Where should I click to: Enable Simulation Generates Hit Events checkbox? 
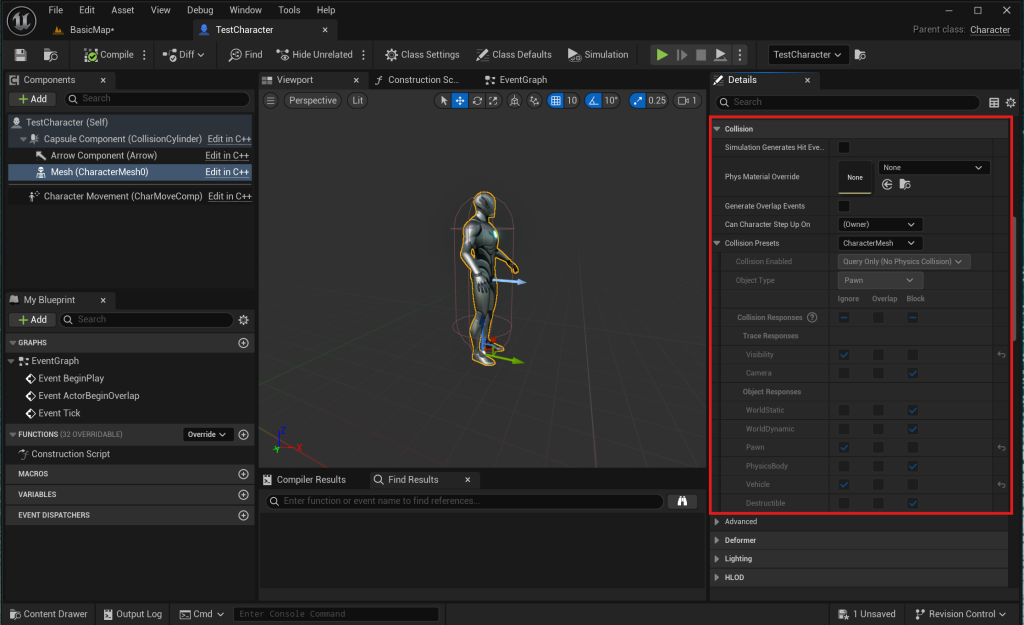tap(844, 148)
